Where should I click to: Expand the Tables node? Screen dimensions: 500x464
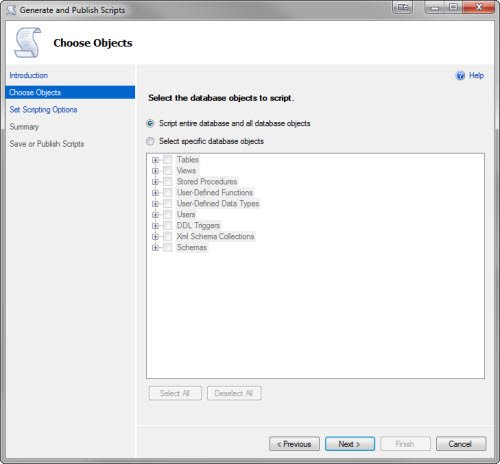pos(155,160)
